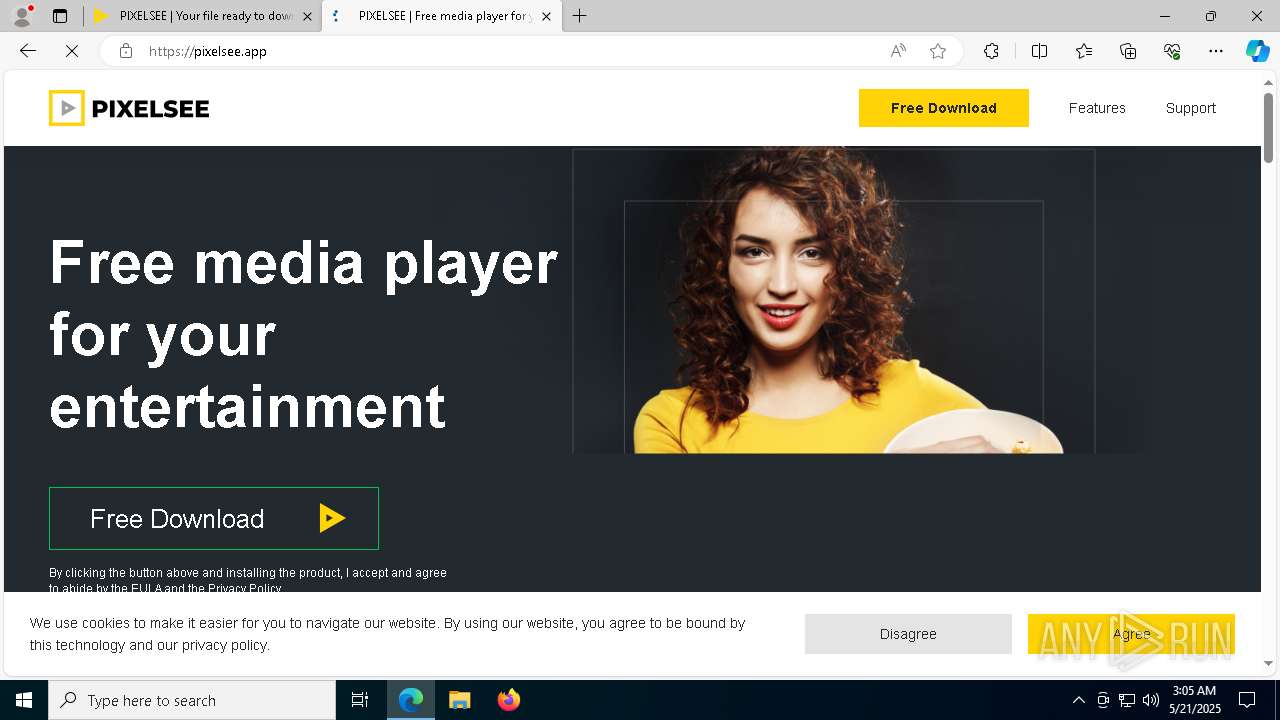Click the taskbar search box
The image size is (1280, 720).
coord(192,700)
